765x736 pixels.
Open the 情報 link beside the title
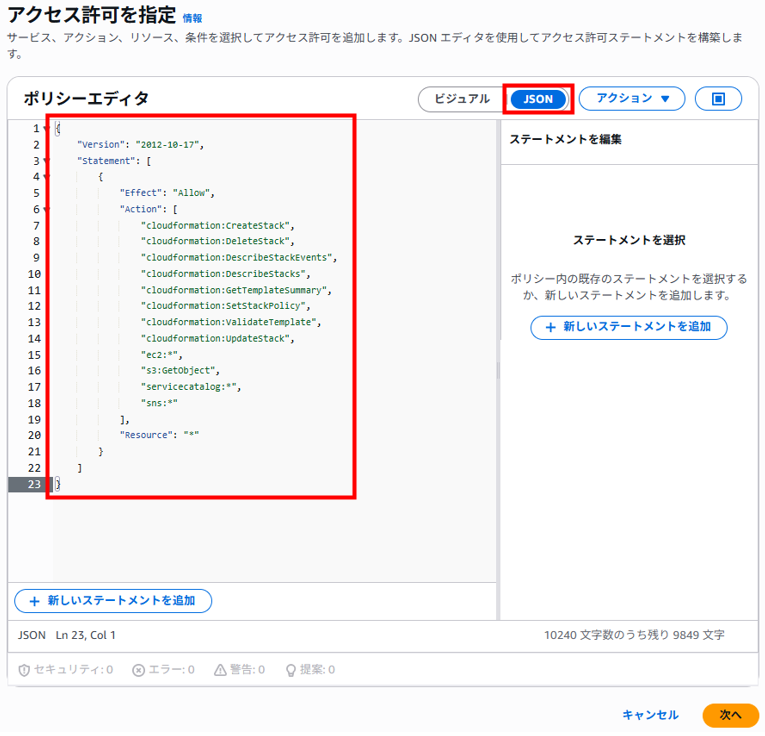(x=192, y=19)
